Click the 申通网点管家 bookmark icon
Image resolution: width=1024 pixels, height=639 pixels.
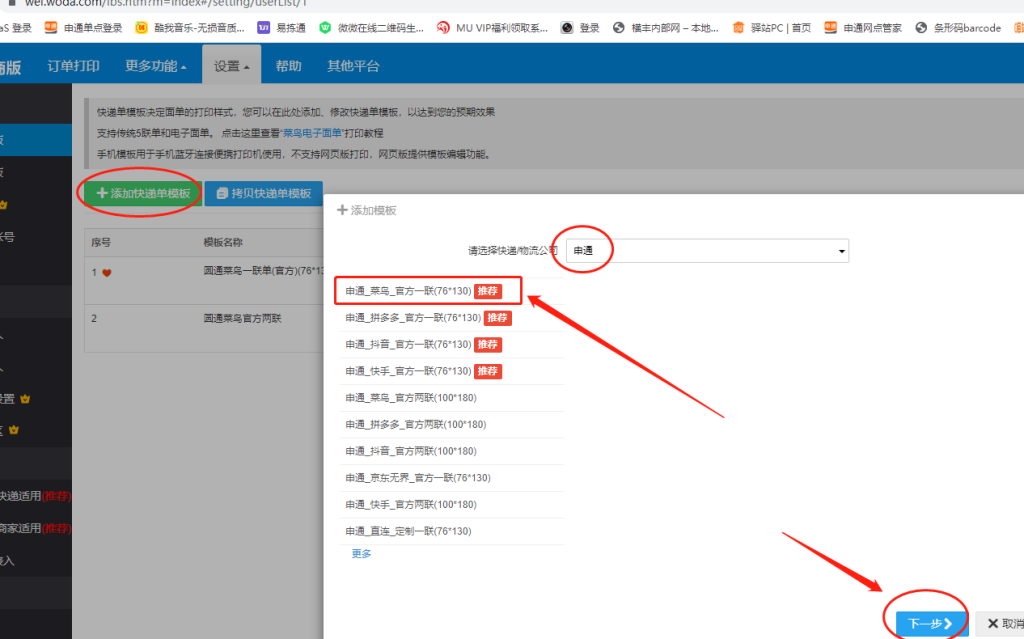(831, 28)
